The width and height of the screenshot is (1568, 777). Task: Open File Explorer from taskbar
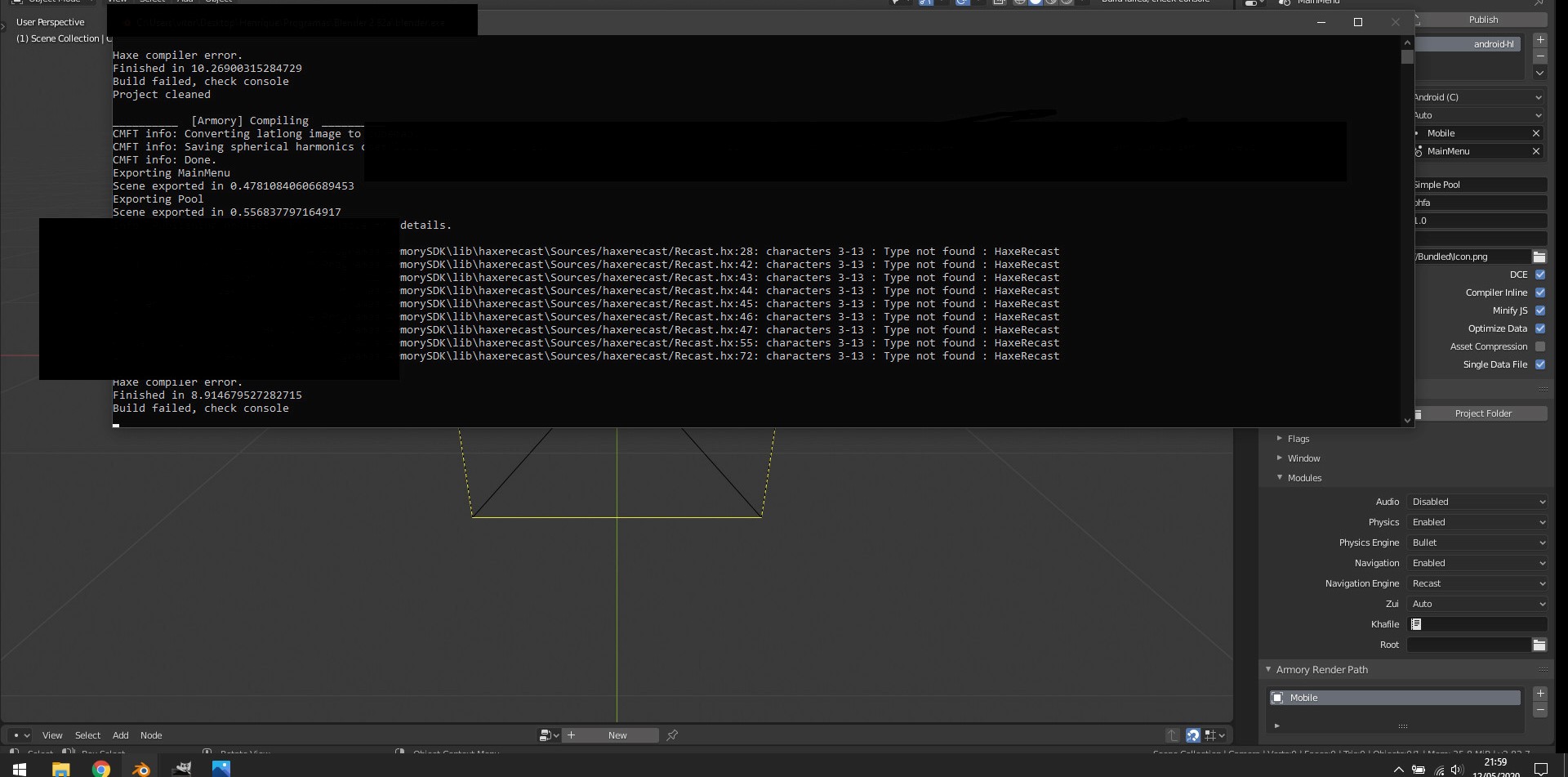[61, 769]
